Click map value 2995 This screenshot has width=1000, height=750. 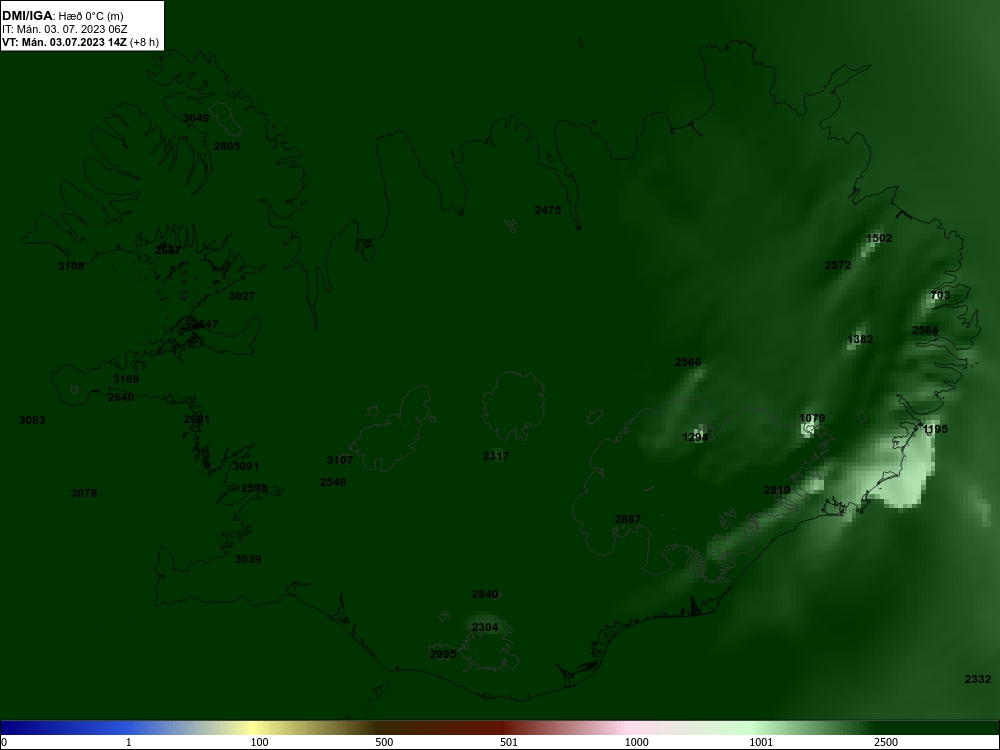tap(443, 654)
